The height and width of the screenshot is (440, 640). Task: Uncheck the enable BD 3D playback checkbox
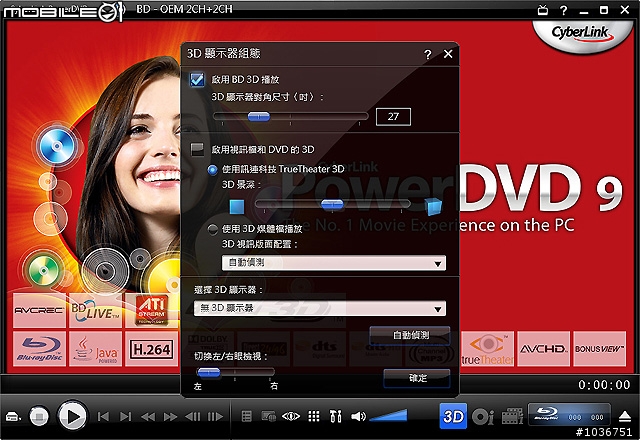pos(197,79)
